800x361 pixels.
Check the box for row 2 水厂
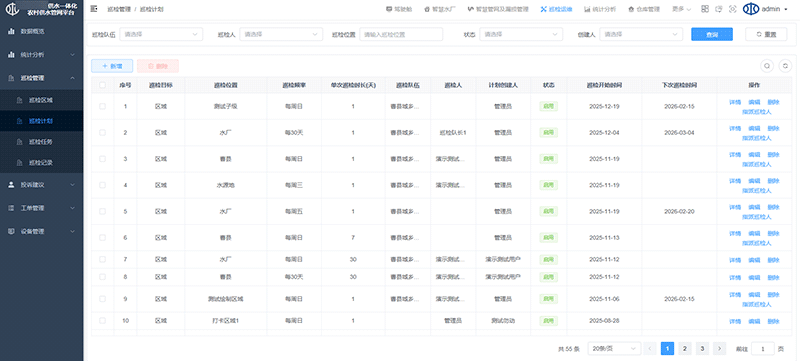point(103,133)
